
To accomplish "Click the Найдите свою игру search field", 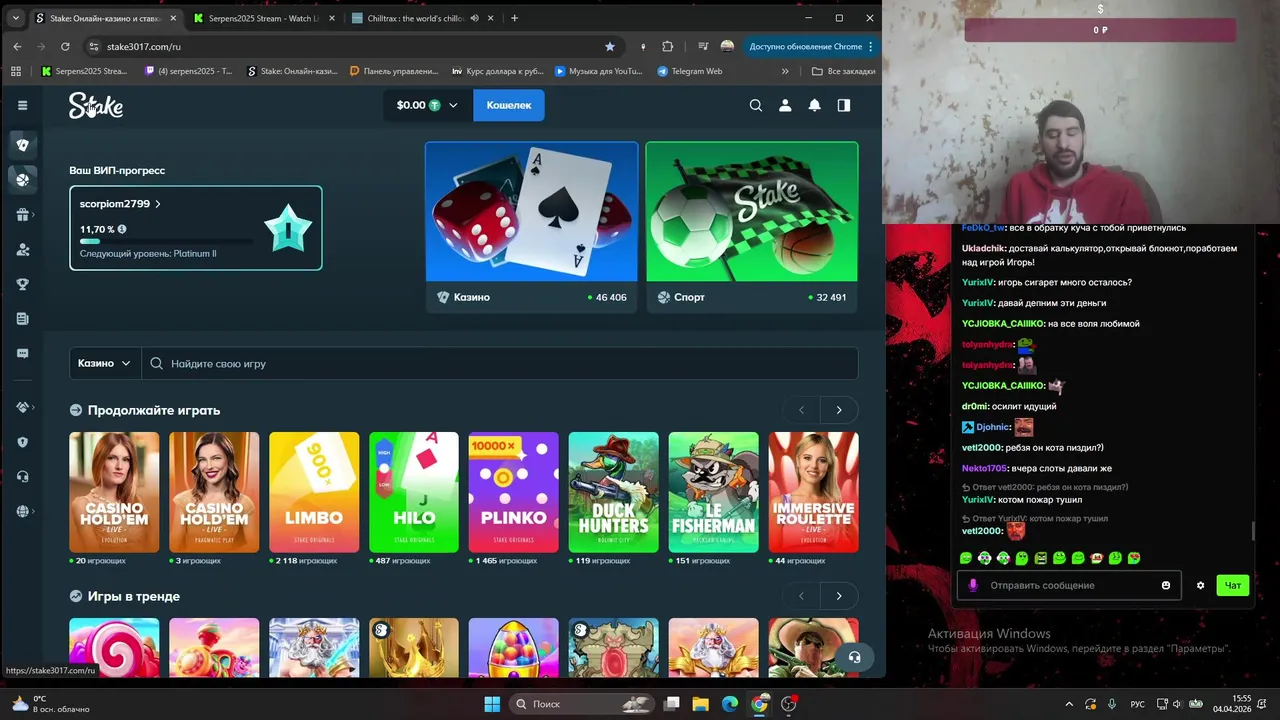I will tap(500, 363).
